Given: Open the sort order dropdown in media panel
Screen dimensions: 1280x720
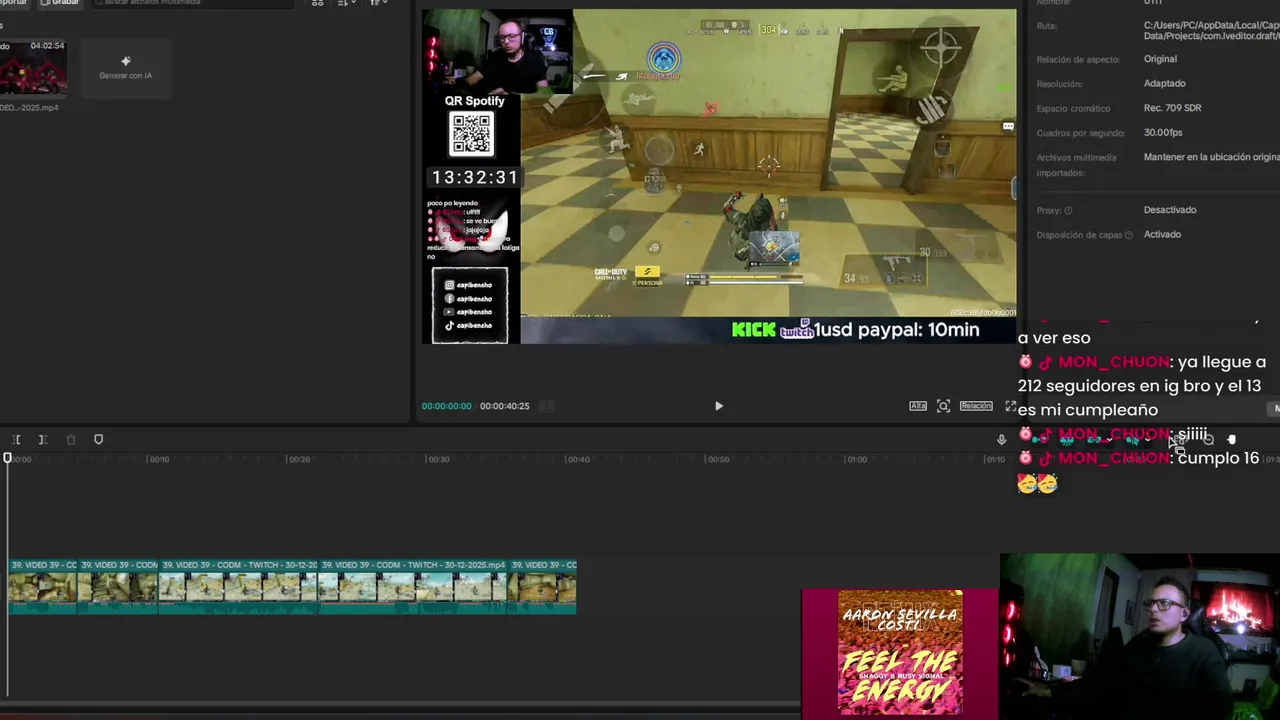Looking at the screenshot, I should coord(347,3).
